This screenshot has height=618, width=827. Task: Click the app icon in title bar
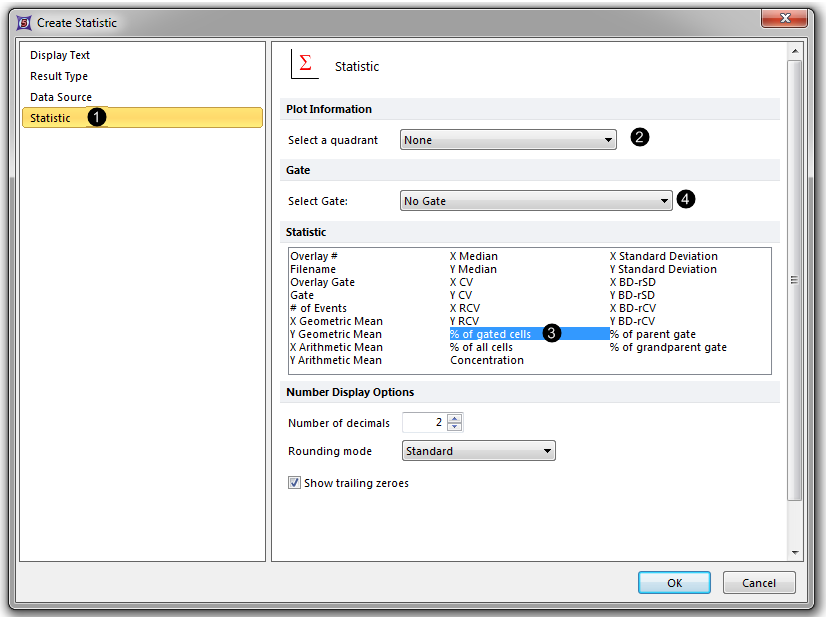24,22
